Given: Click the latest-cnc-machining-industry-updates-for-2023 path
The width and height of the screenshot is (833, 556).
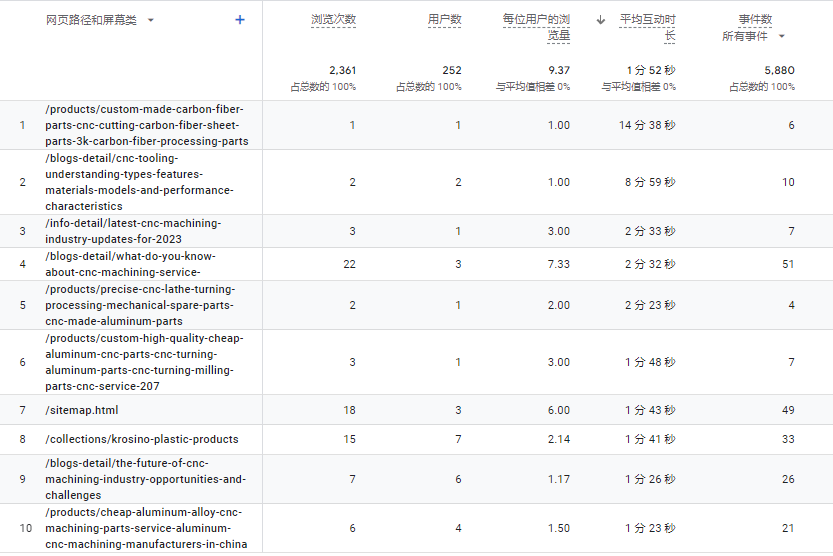Looking at the screenshot, I should point(133,231).
